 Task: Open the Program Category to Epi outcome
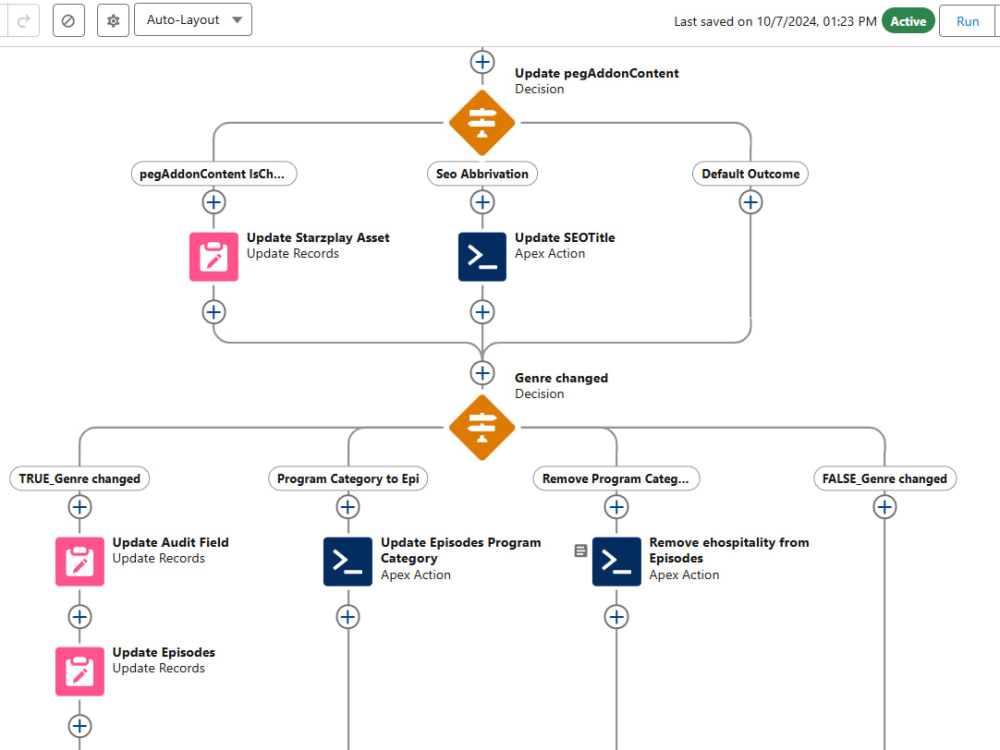pos(348,478)
